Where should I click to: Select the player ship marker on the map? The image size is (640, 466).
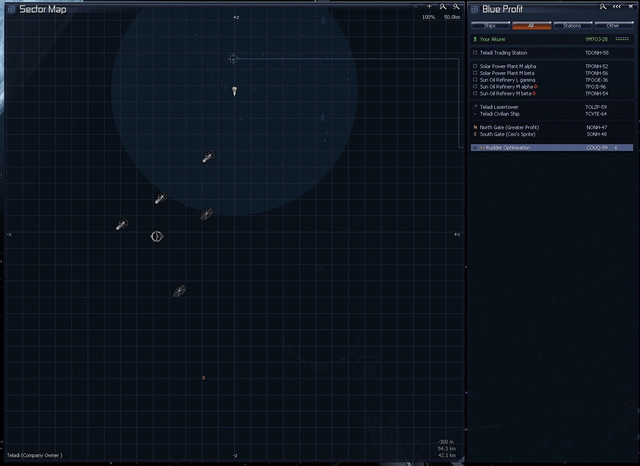coord(234,91)
